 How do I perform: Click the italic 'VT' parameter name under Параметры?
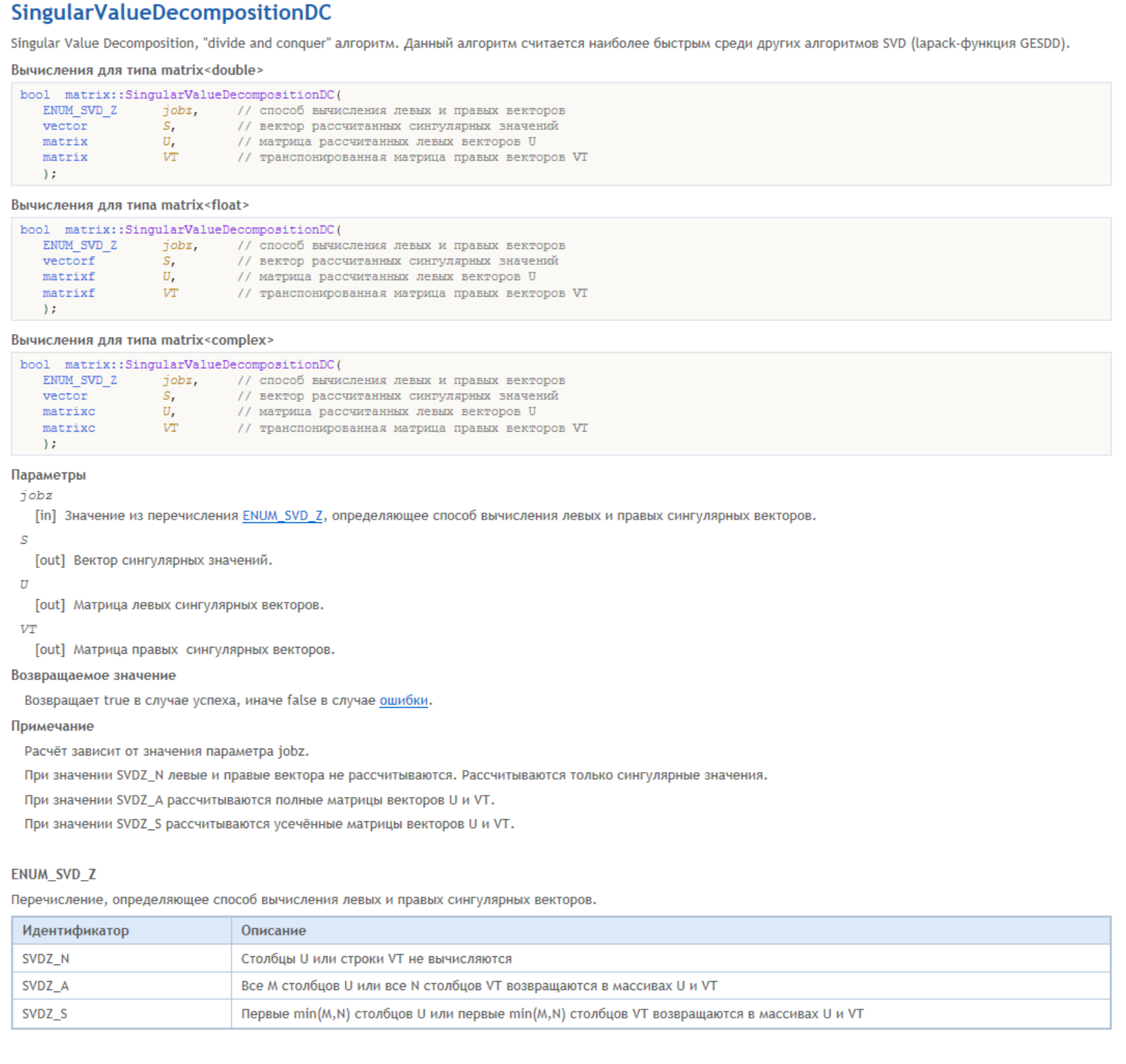pyautogui.click(x=28, y=630)
